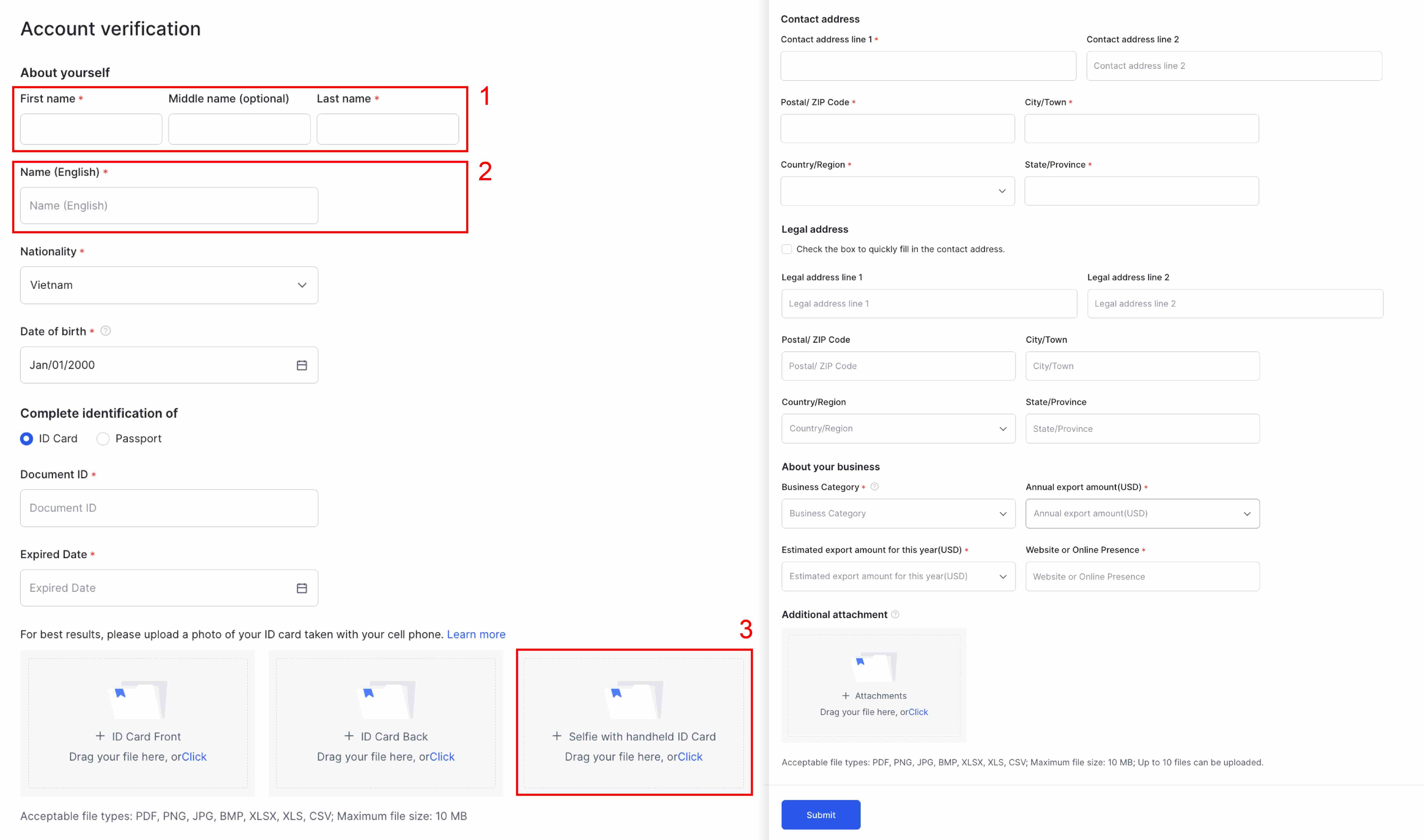
Task: Expand the Estimated export amount for this year dropdown
Action: (x=899, y=576)
